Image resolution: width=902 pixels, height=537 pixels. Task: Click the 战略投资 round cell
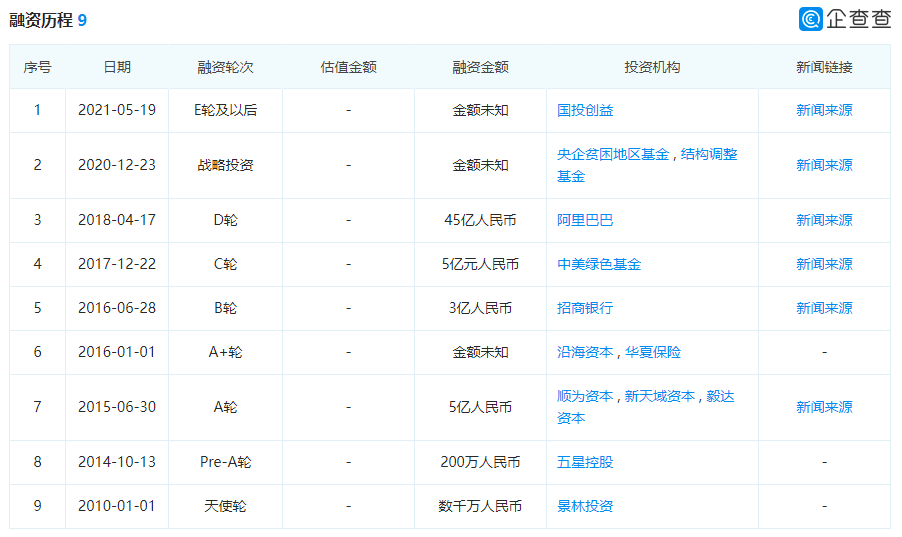(x=225, y=165)
